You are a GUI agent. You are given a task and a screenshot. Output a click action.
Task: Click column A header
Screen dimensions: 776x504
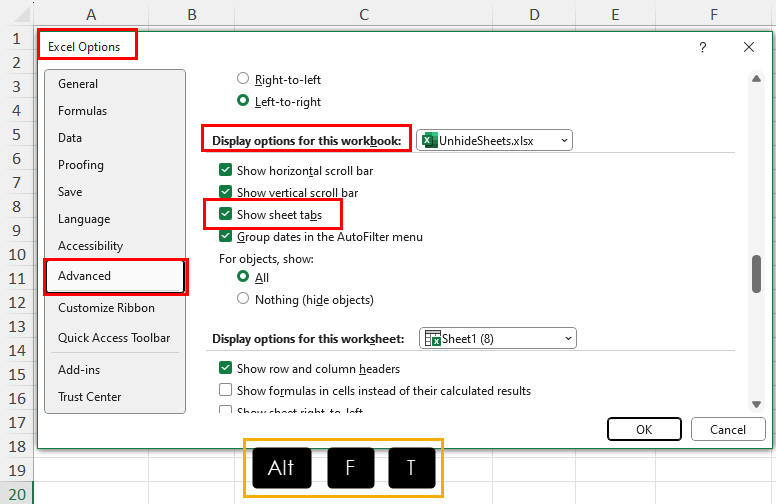click(91, 14)
